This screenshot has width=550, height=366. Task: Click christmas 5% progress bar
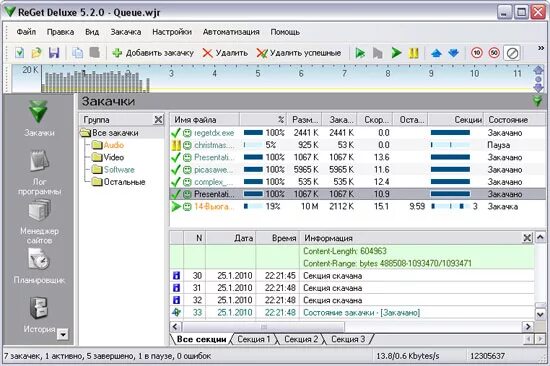coord(253,145)
